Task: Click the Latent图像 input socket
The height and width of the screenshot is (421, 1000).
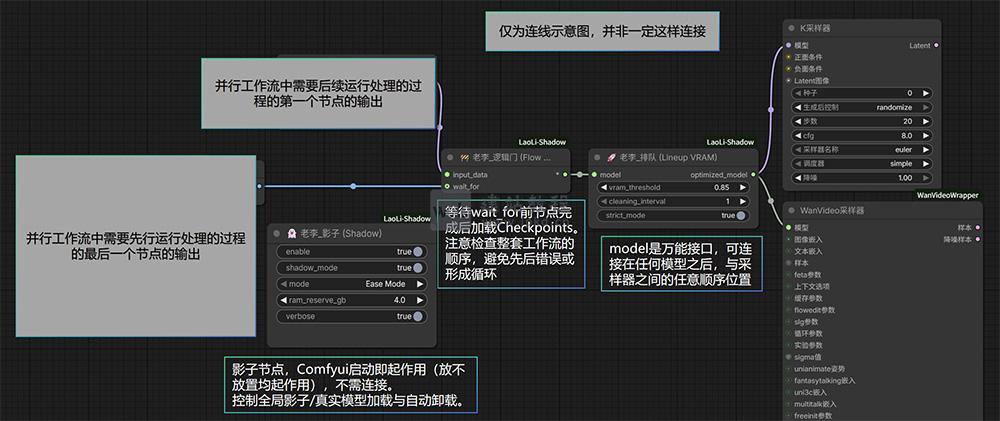Action: pos(788,80)
